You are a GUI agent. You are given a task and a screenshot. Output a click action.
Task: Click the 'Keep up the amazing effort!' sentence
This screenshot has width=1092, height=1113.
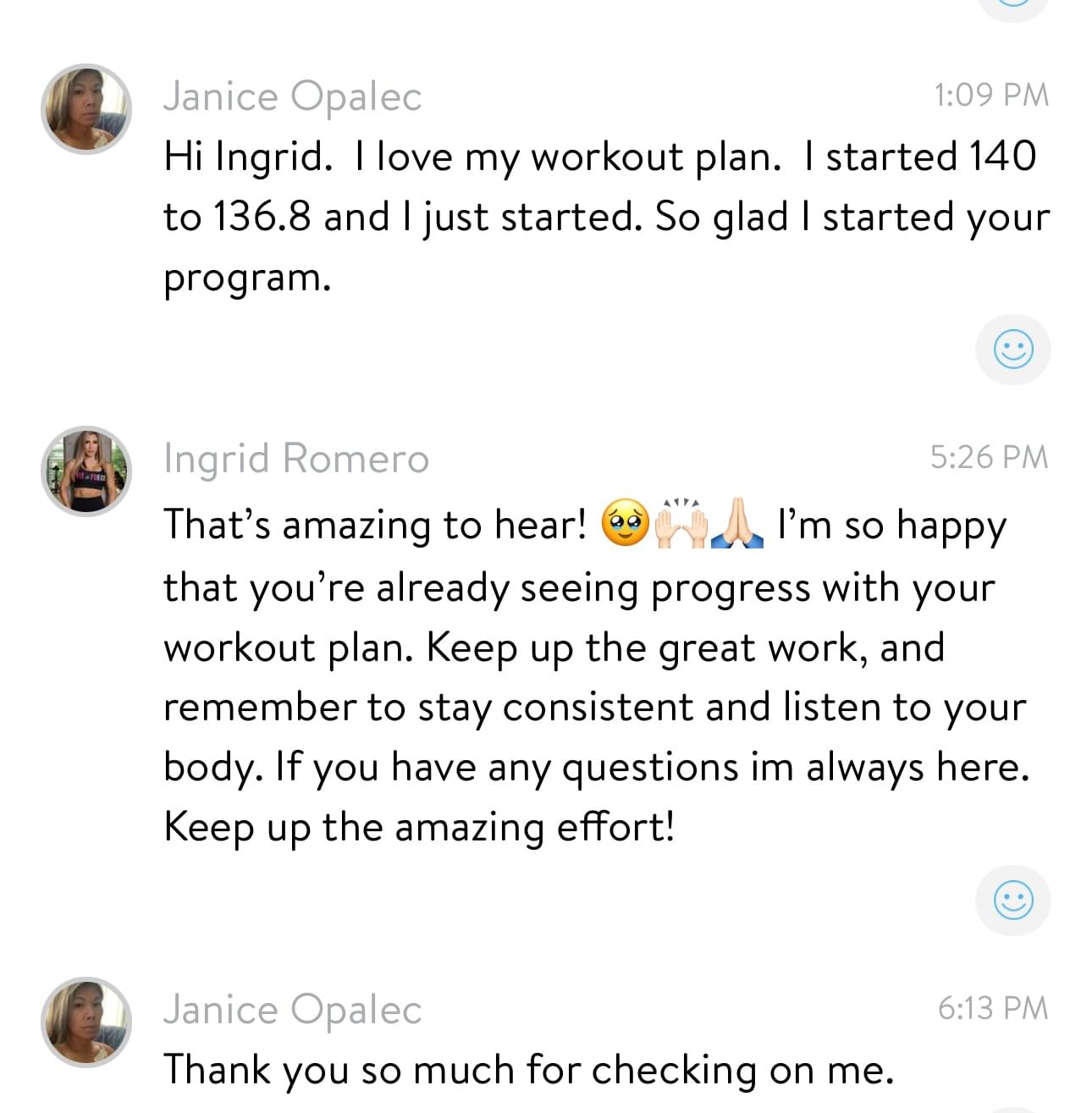tap(419, 827)
